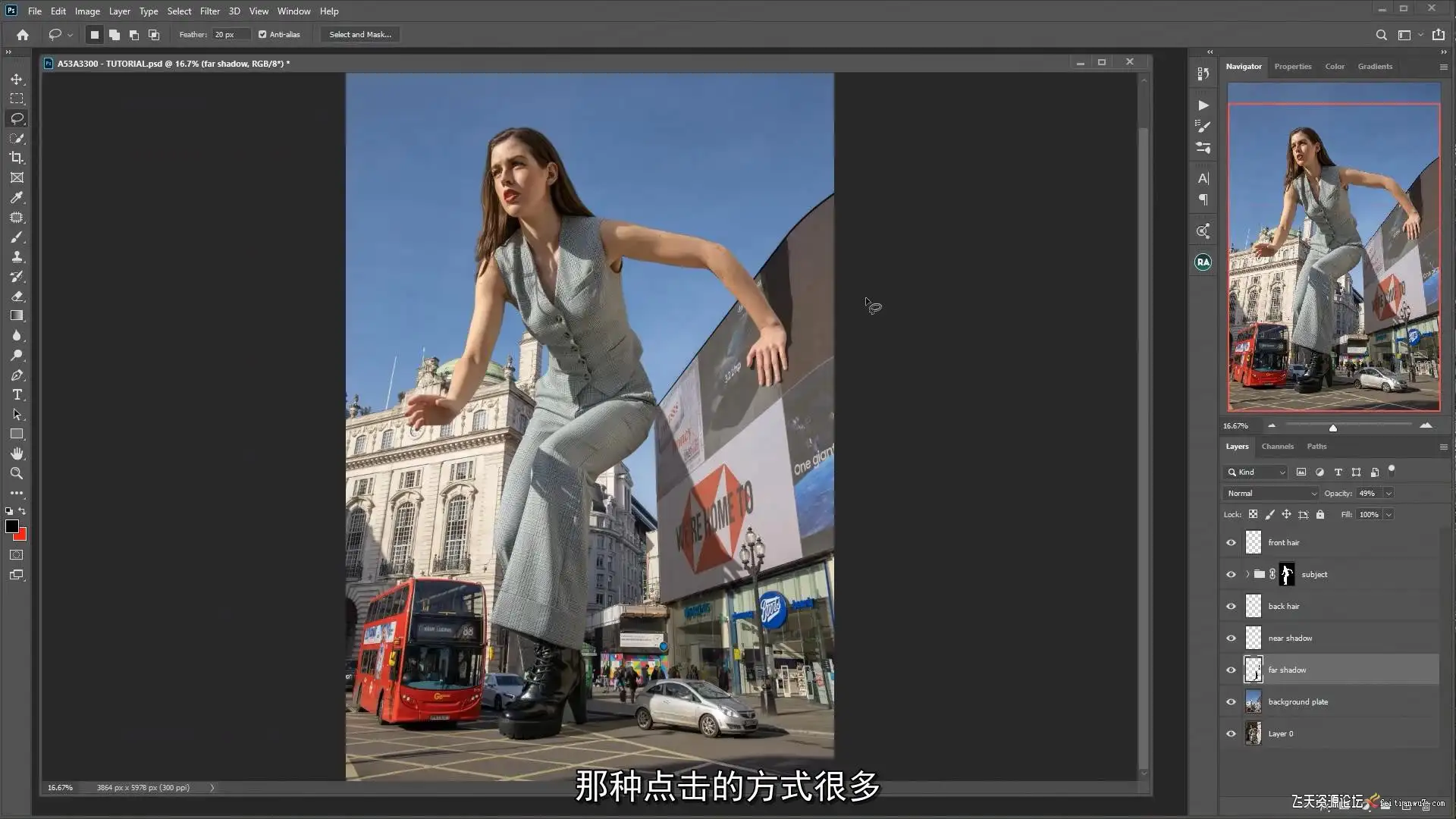
Task: Toggle the Anti-alias checkbox
Action: [x=262, y=34]
